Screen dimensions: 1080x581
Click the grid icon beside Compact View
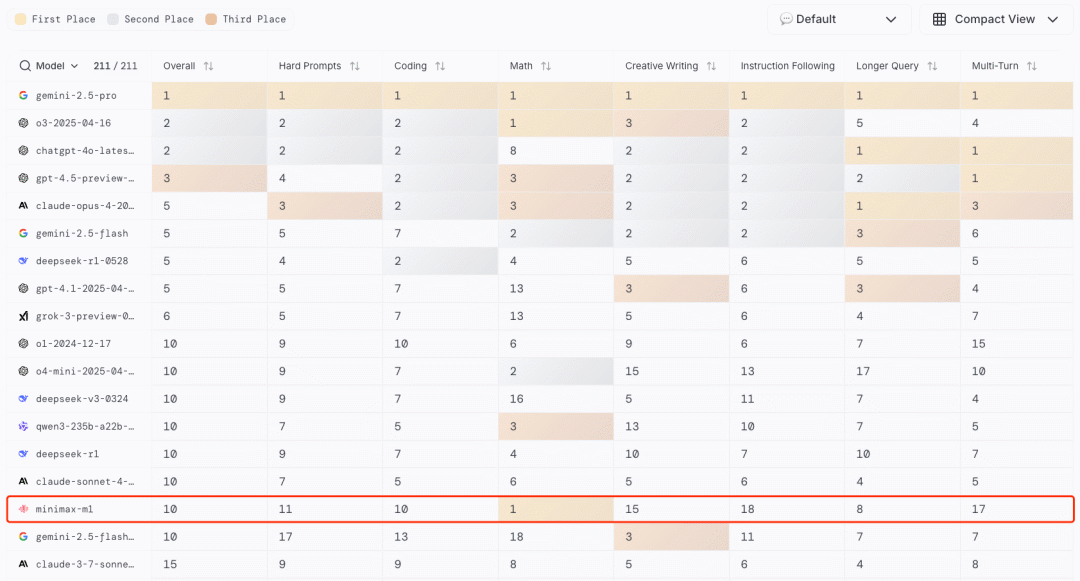(x=939, y=19)
